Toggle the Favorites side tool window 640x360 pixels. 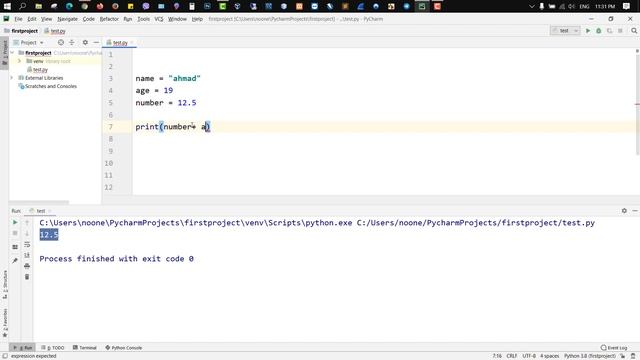4,322
